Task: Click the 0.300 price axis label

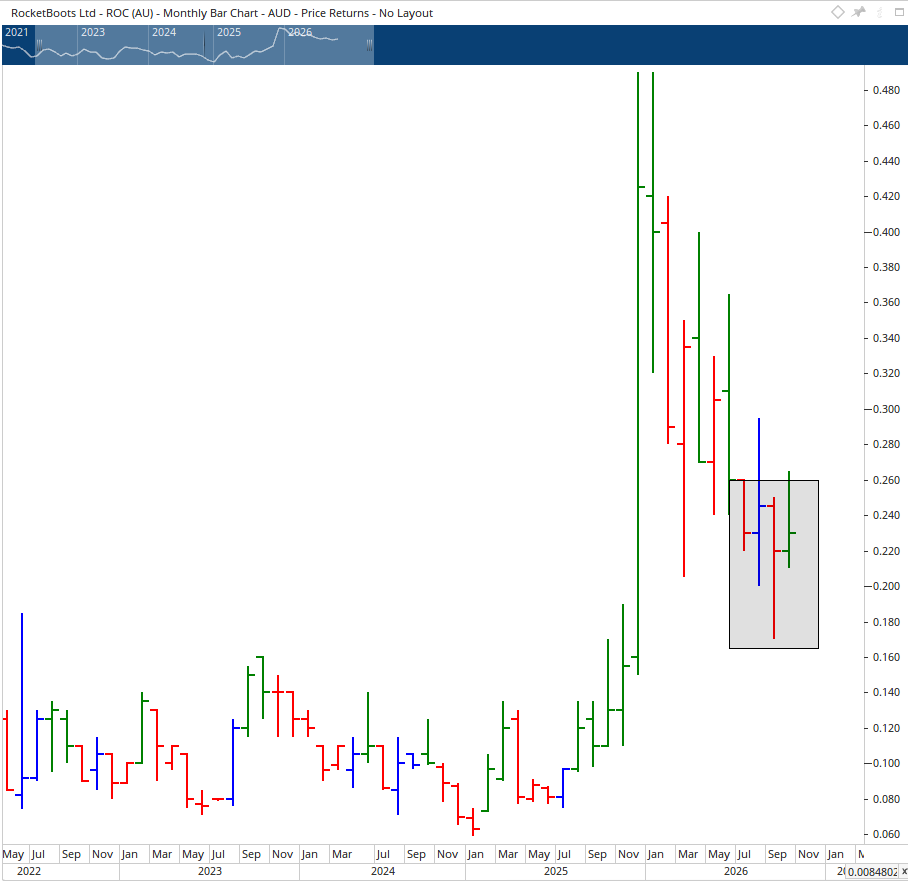Action: click(x=886, y=409)
